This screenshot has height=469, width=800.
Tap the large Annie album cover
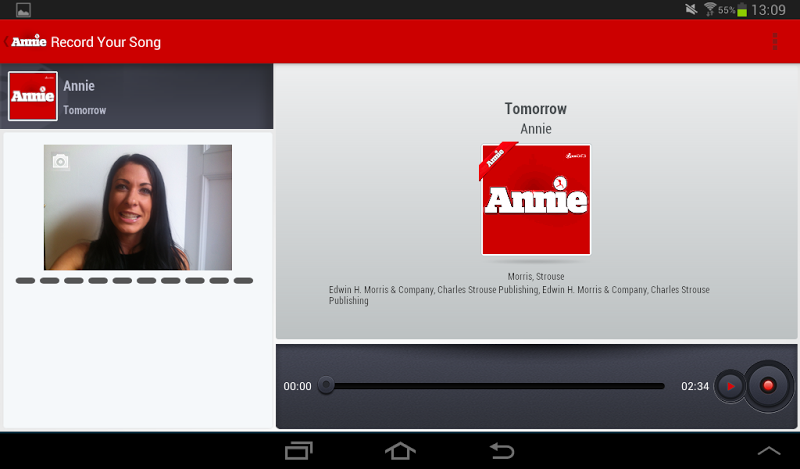coord(536,200)
